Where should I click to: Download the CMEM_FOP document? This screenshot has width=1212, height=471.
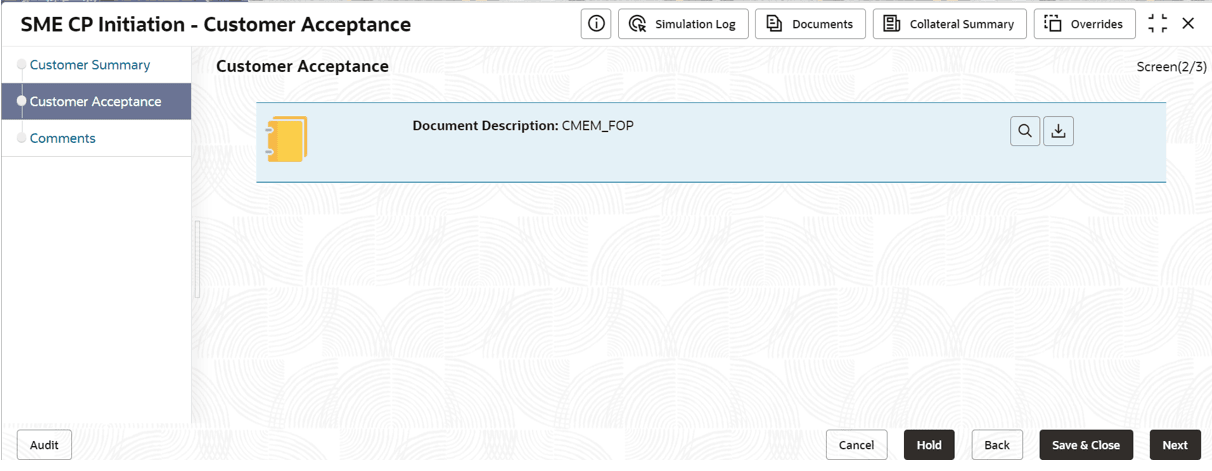[1058, 131]
